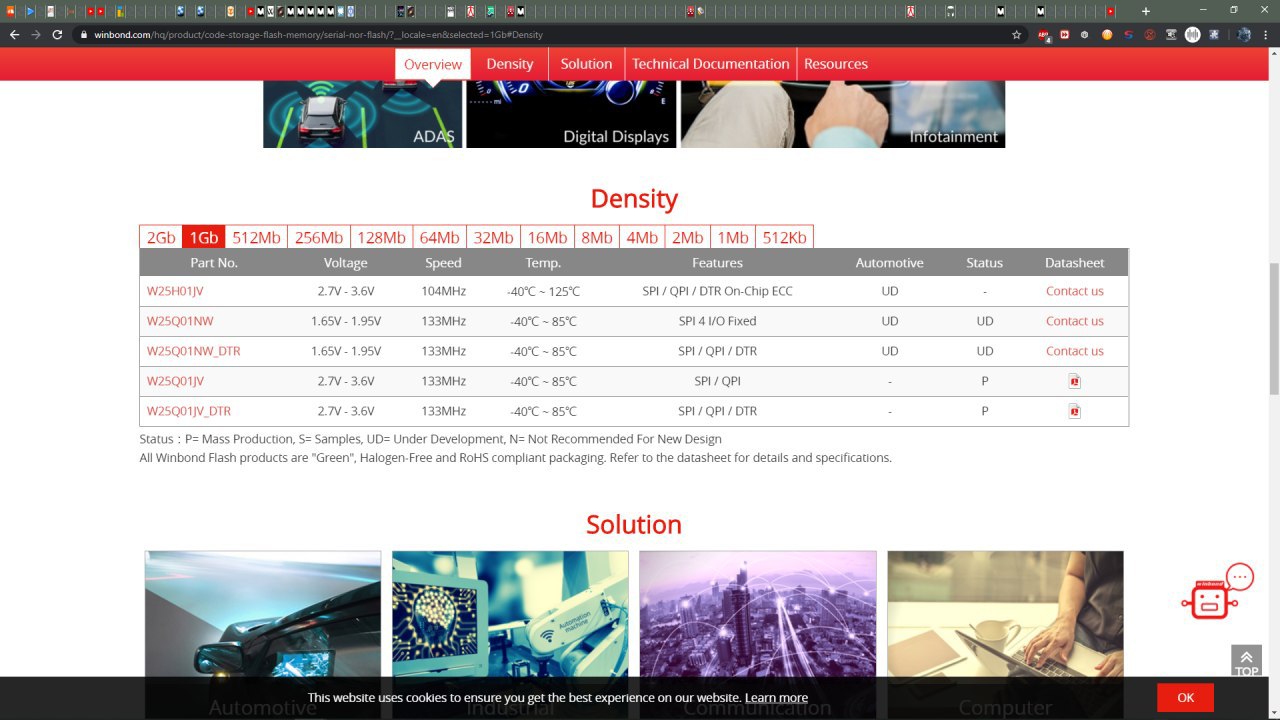Select the 128Mb density tab
1280x720 pixels.
pos(382,237)
